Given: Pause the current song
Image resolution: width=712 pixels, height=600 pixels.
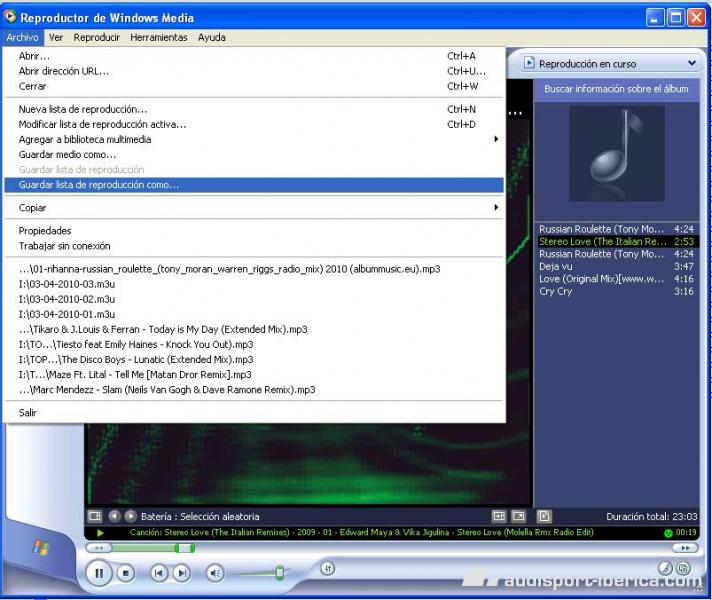Looking at the screenshot, I should tap(99, 573).
